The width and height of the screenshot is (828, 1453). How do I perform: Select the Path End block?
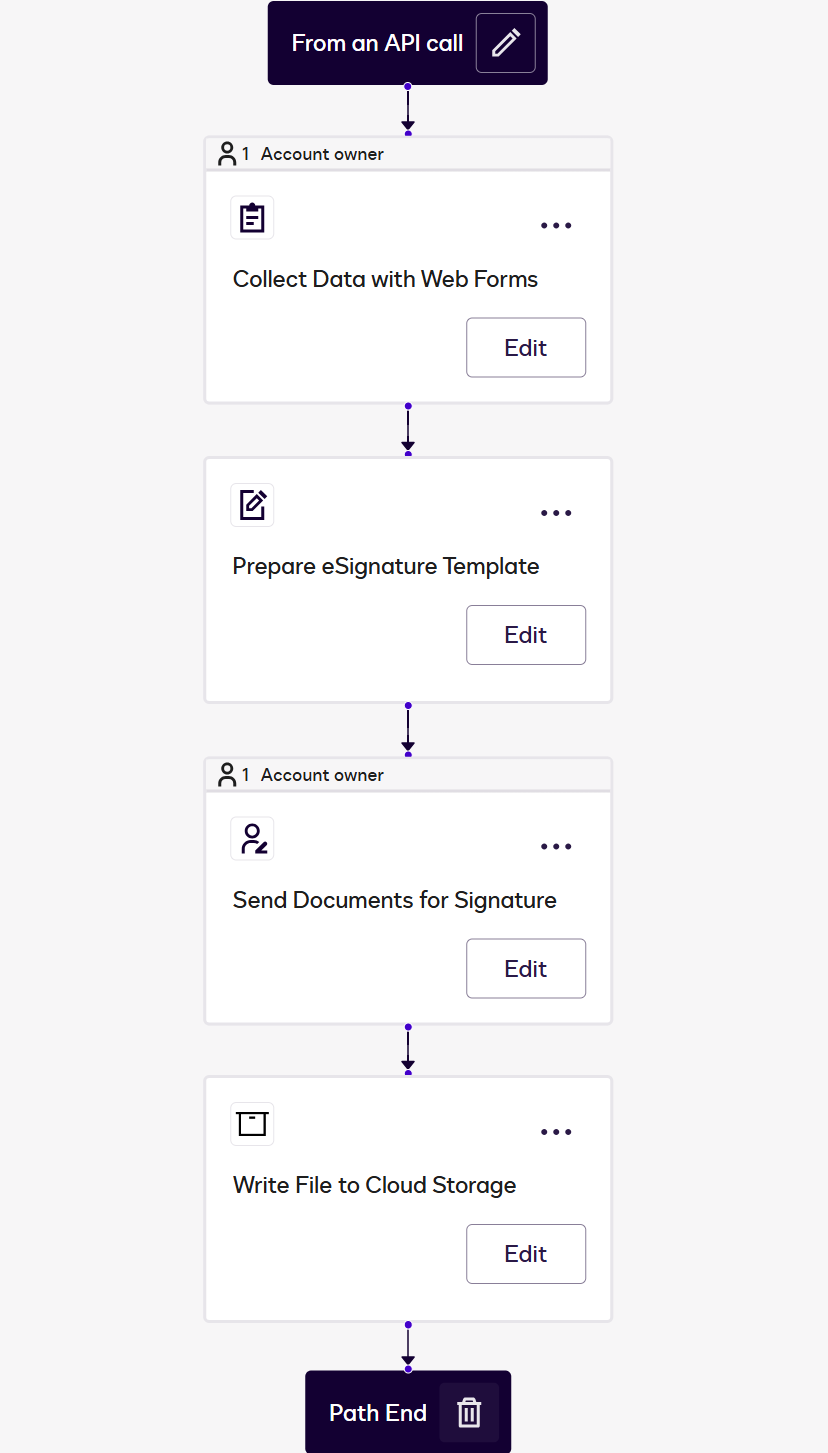coord(377,1412)
